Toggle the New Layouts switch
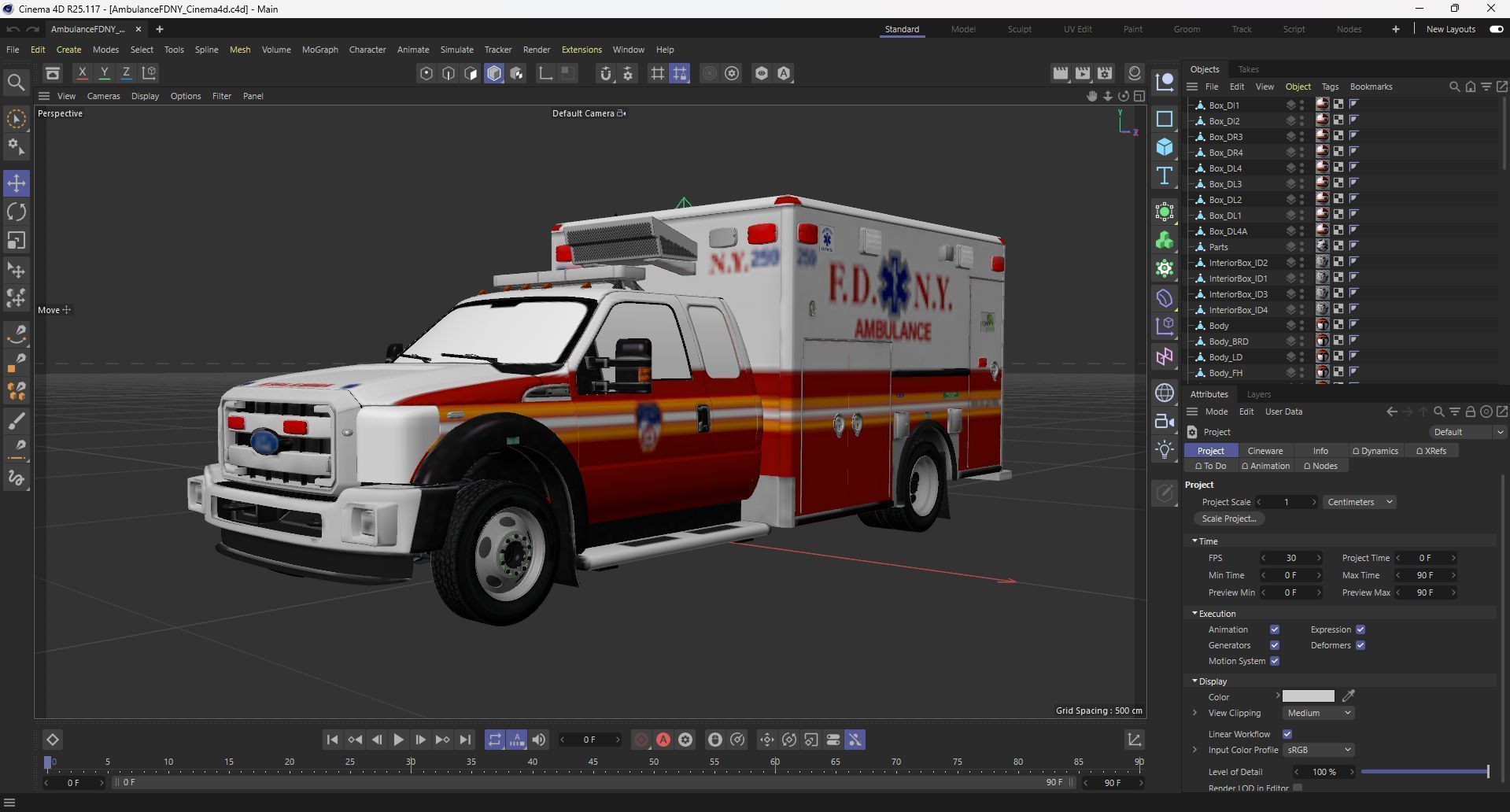Screen dimensions: 1510x812 [x=1496, y=29]
